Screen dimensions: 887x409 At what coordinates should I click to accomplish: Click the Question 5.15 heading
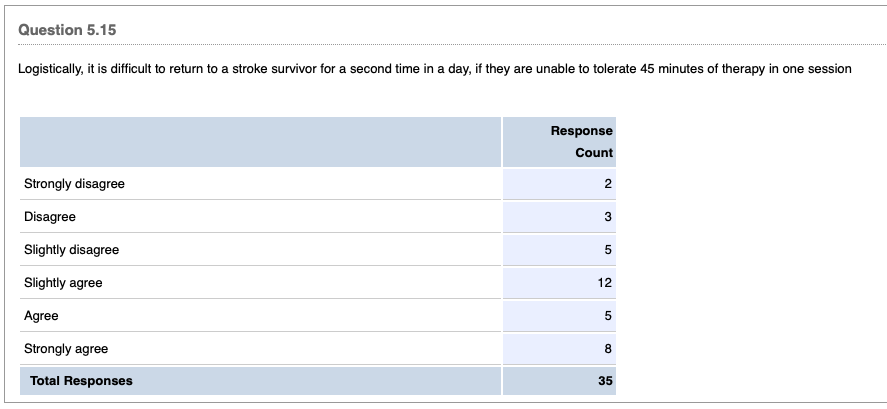click(67, 30)
